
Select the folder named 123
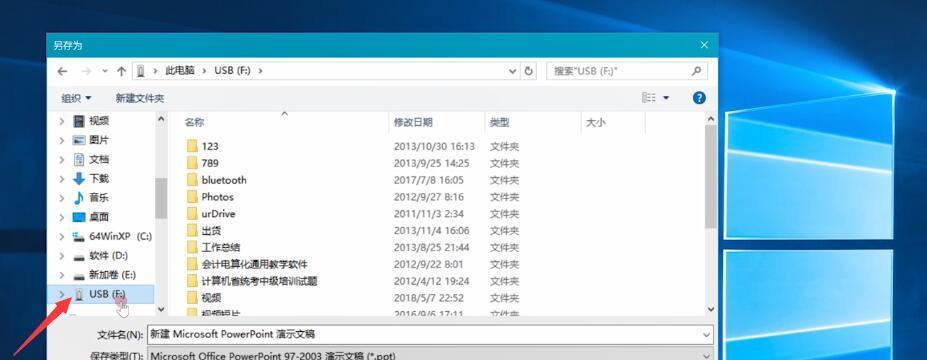210,146
